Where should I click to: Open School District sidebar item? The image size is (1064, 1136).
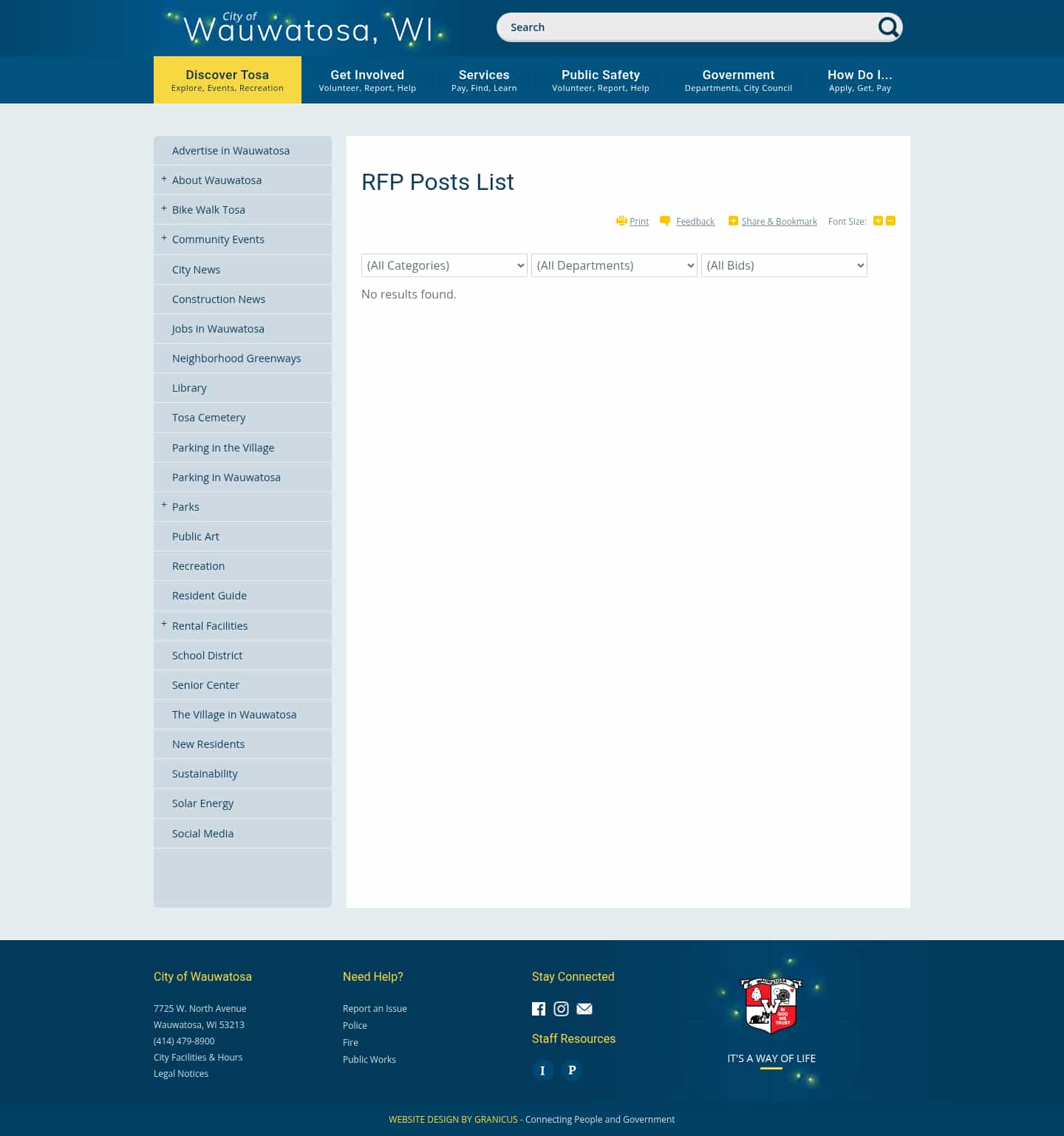242,656
